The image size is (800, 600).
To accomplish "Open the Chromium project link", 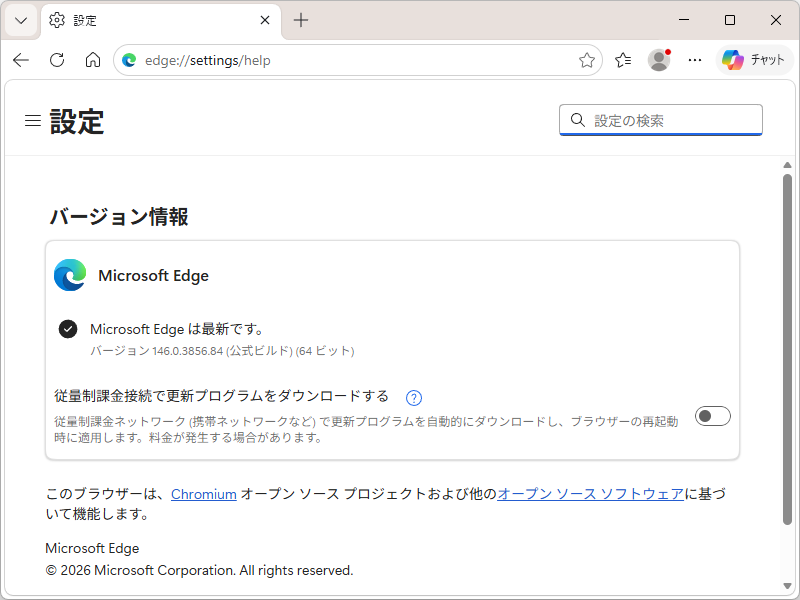I will 204,493.
